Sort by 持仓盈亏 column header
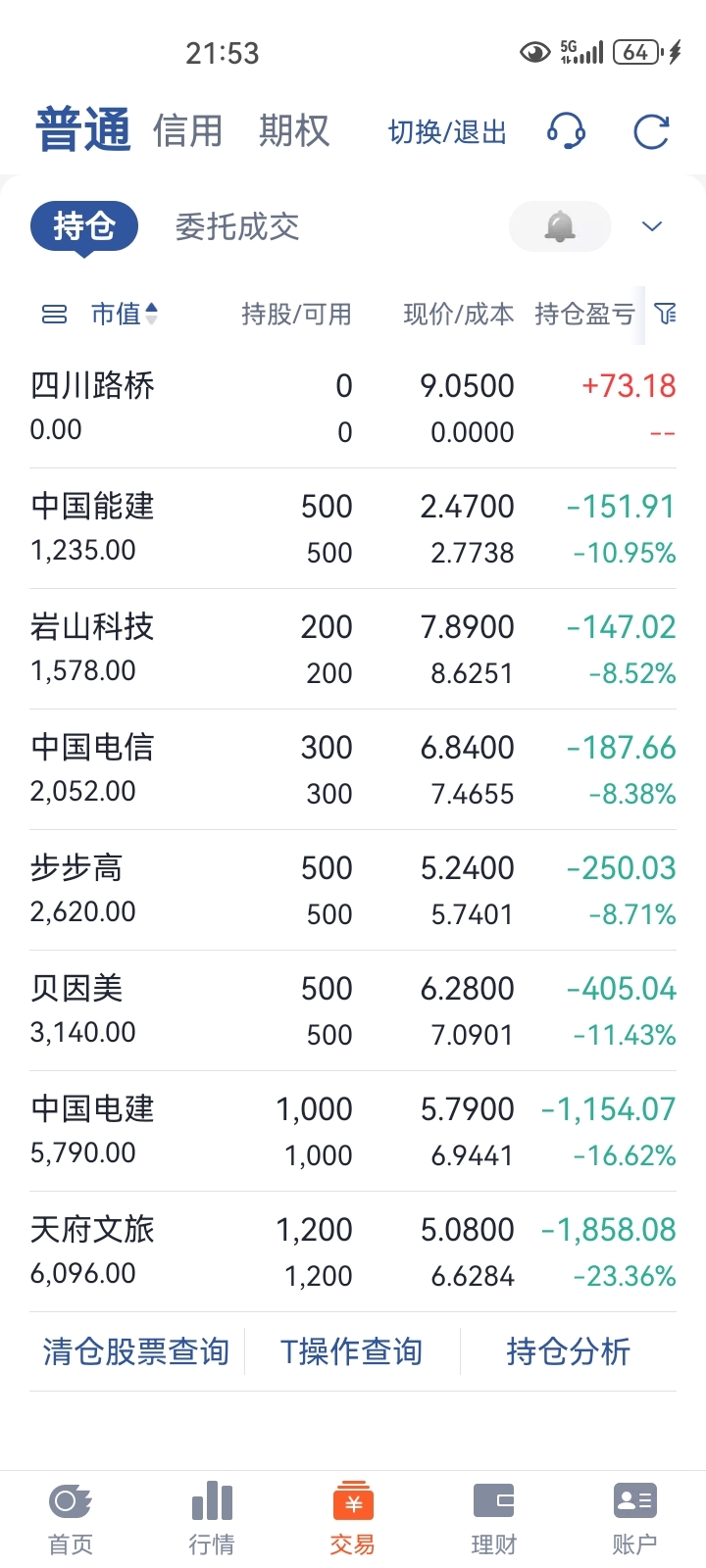The image size is (706, 1568). point(584,314)
